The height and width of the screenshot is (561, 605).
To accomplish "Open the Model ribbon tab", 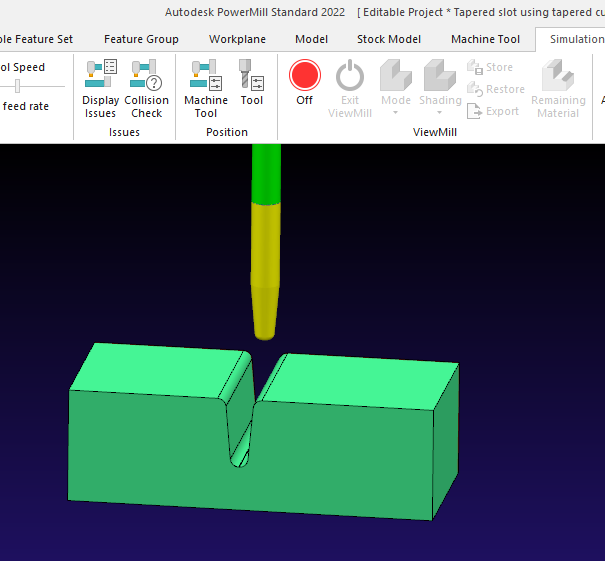I will point(311,39).
